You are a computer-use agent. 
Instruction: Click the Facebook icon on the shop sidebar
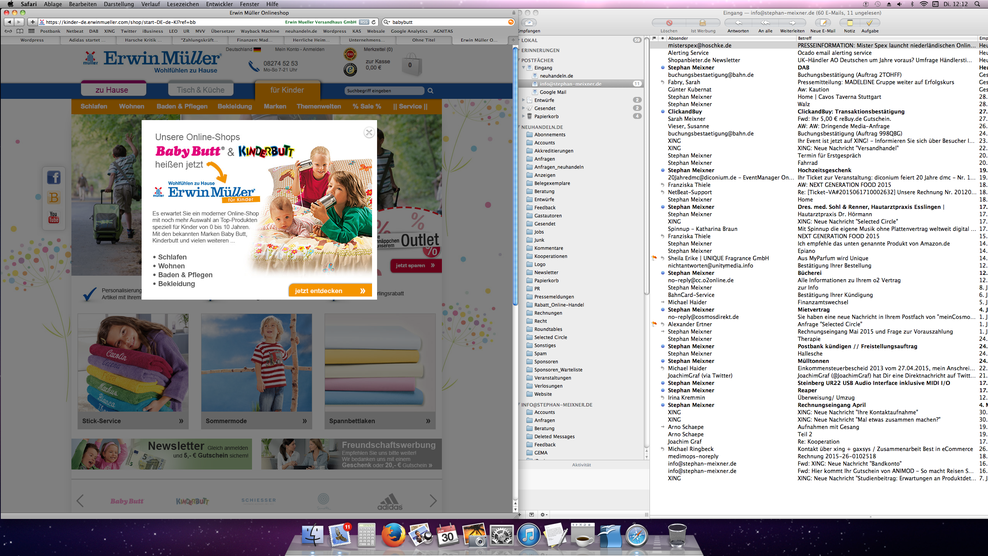(x=54, y=178)
